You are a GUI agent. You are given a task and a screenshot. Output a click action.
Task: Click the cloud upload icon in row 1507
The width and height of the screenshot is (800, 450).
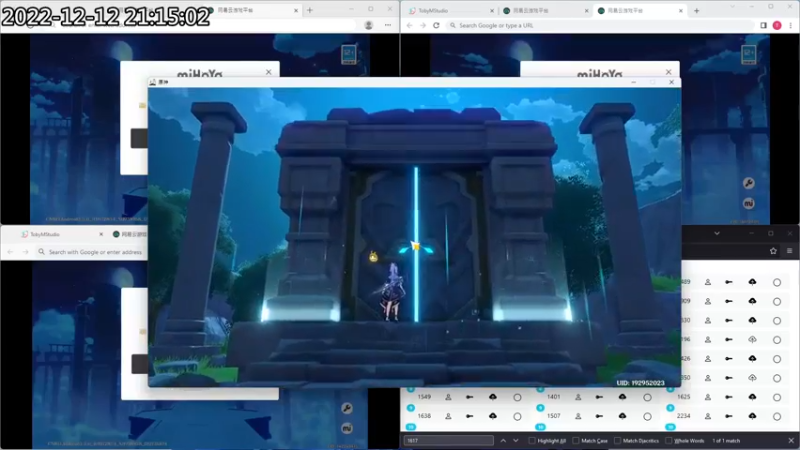point(622,416)
